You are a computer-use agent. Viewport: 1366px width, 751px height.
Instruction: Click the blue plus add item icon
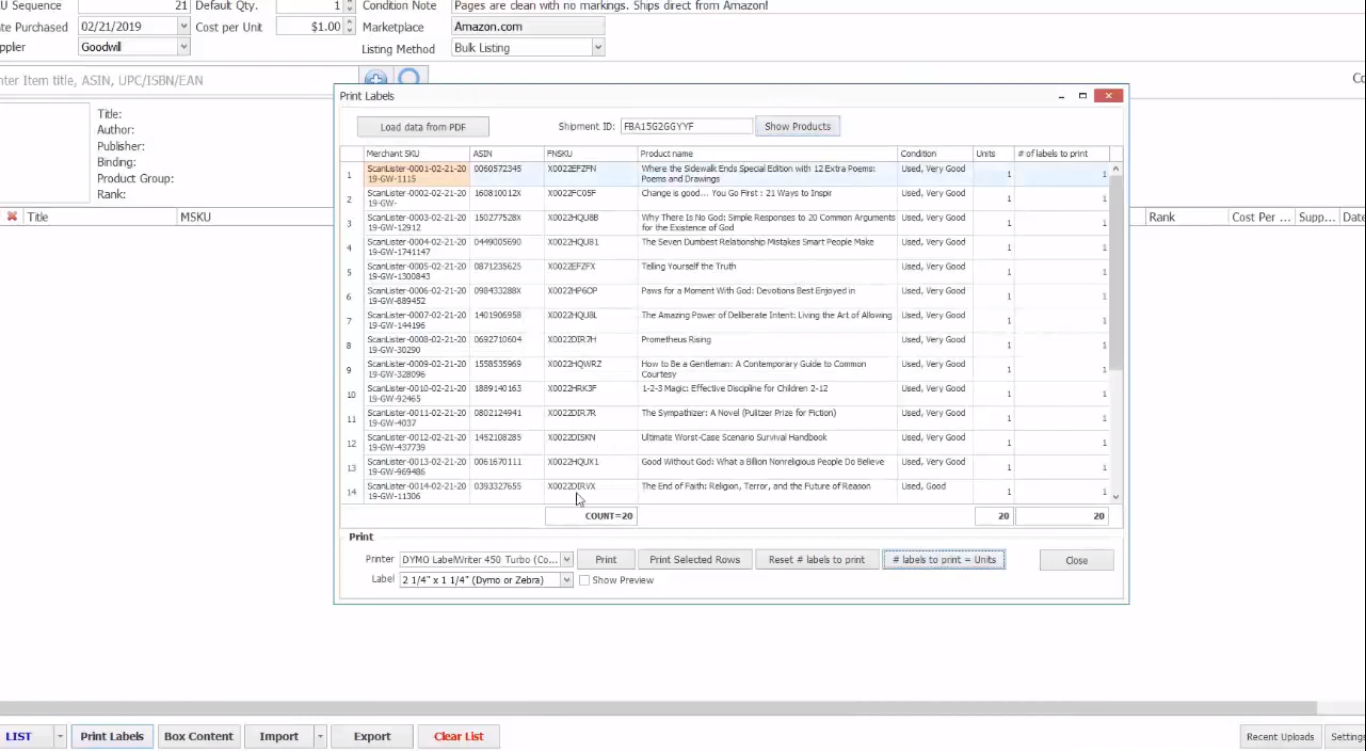375,78
